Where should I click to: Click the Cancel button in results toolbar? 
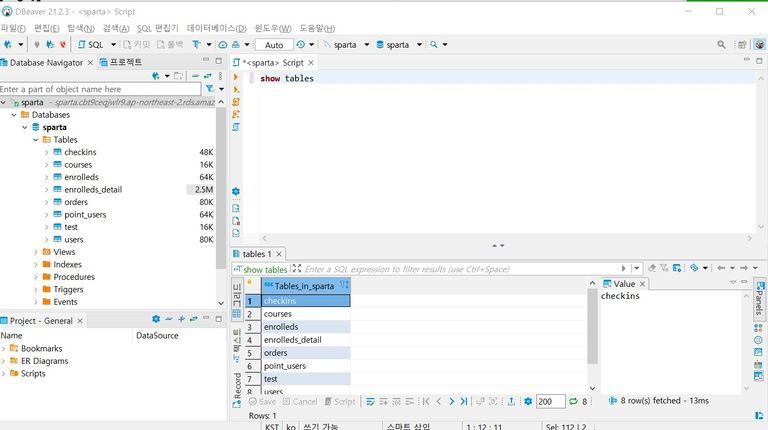click(300, 402)
